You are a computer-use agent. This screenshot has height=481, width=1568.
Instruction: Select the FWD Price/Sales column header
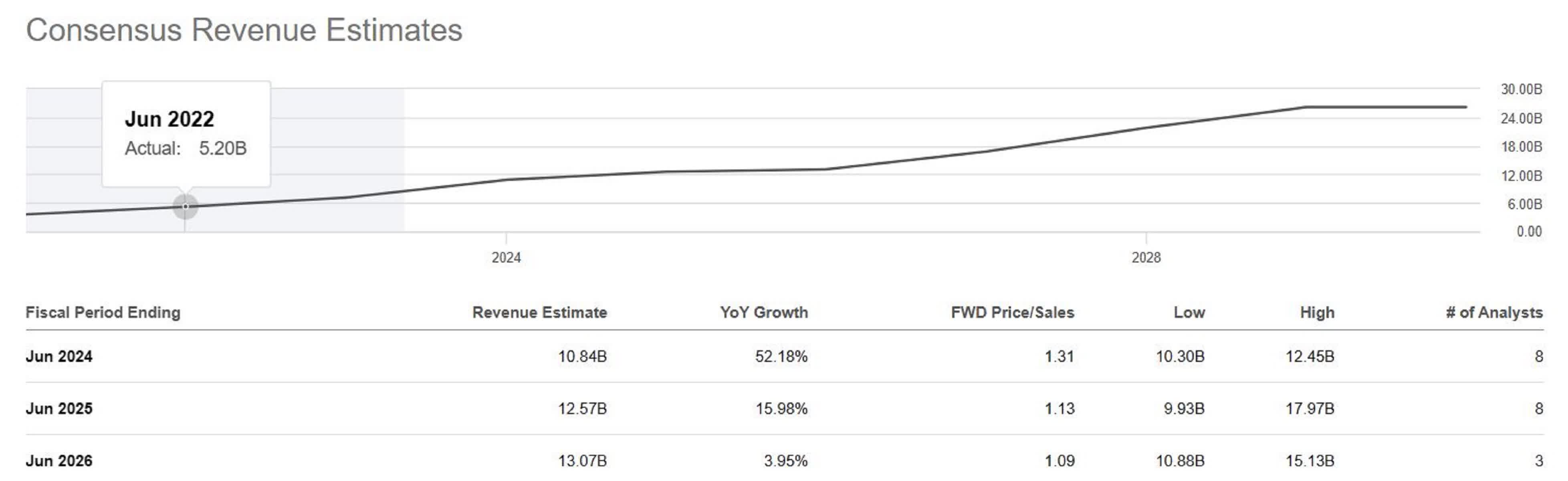pos(1012,312)
